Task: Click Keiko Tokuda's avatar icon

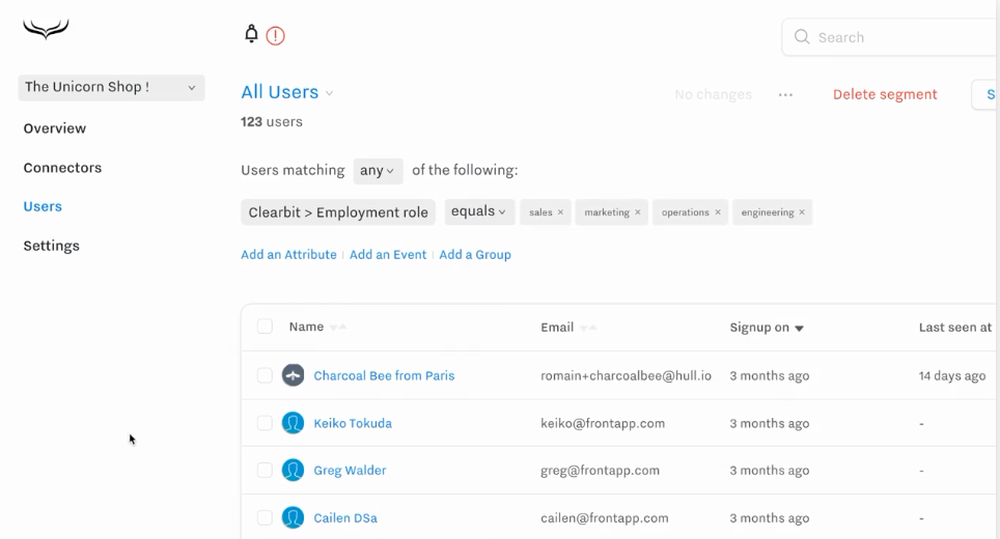Action: click(x=293, y=423)
